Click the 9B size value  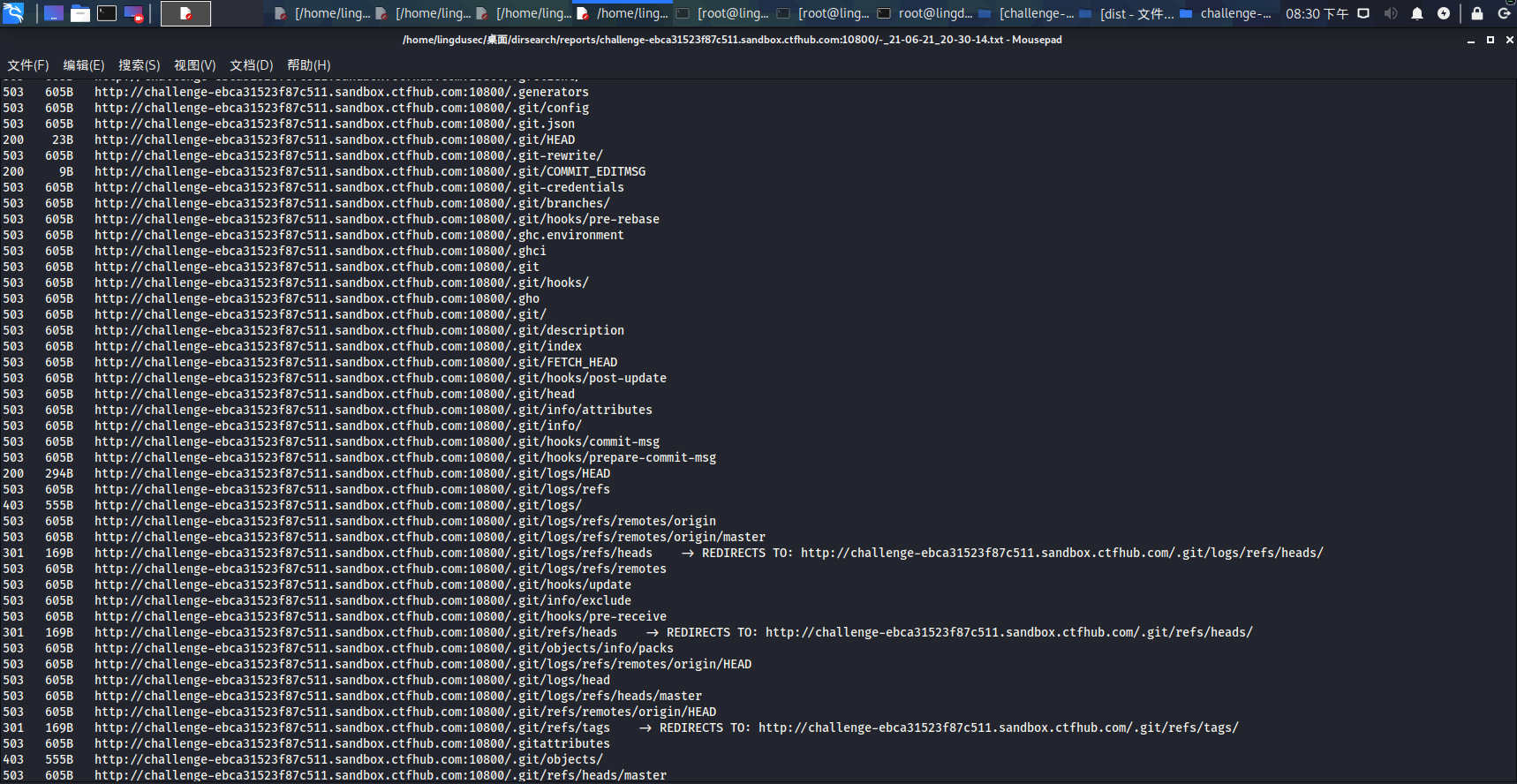(x=66, y=171)
